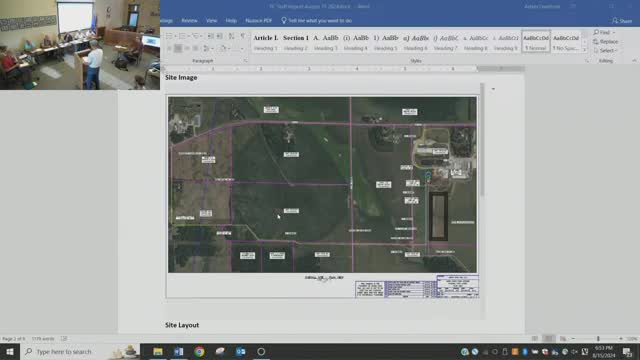
Task: Open File Explorer from taskbar
Action: coord(158,351)
